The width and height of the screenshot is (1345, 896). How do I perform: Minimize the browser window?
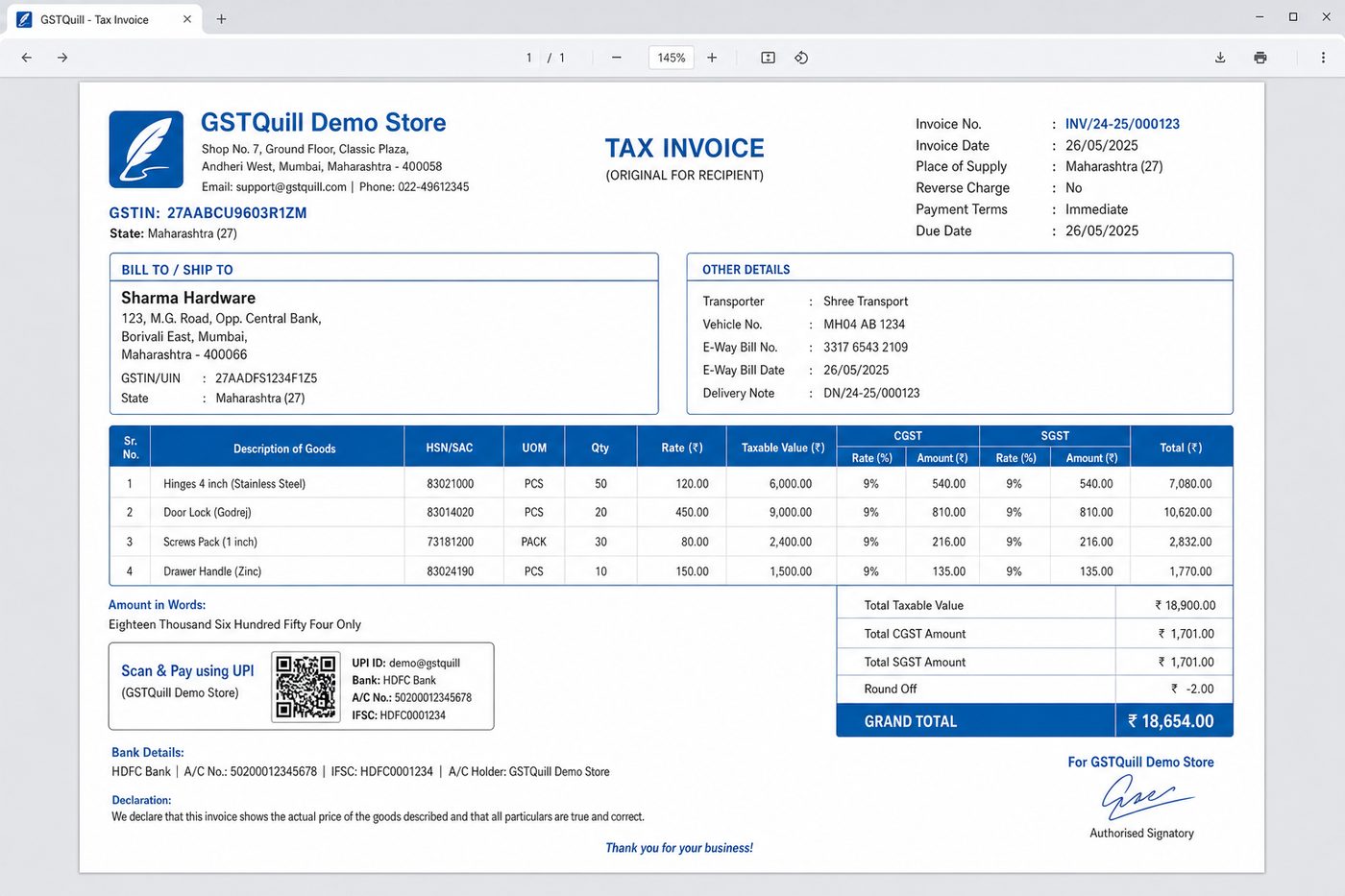pos(1259,17)
